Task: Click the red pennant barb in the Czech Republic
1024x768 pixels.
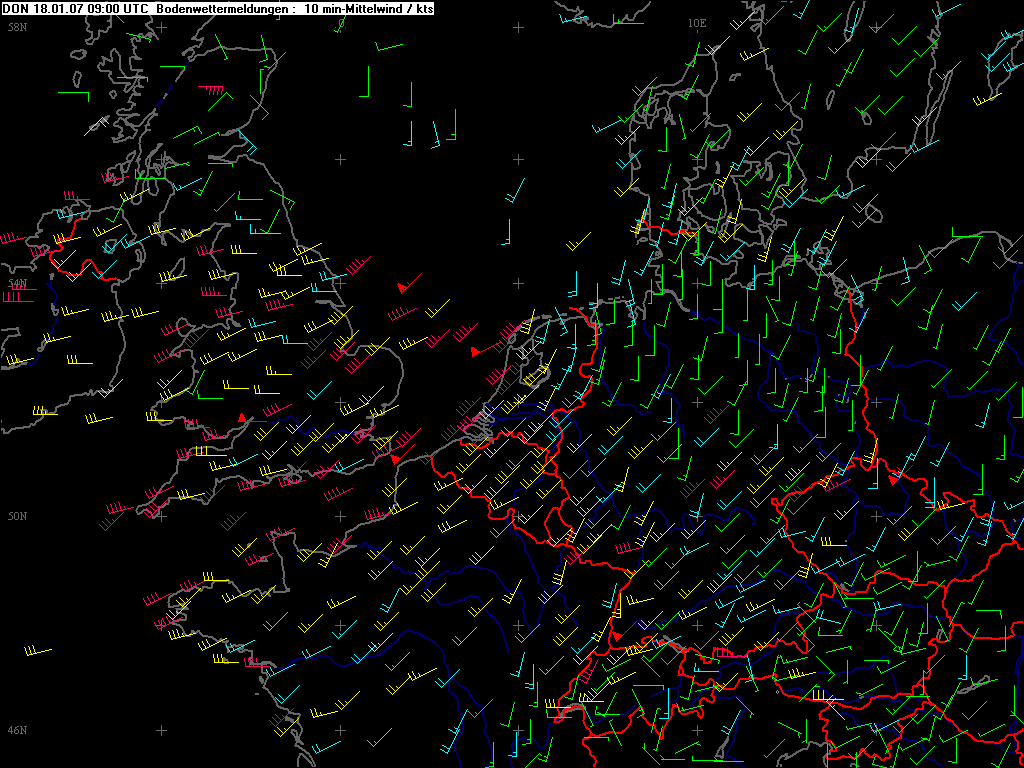Action: tap(901, 475)
